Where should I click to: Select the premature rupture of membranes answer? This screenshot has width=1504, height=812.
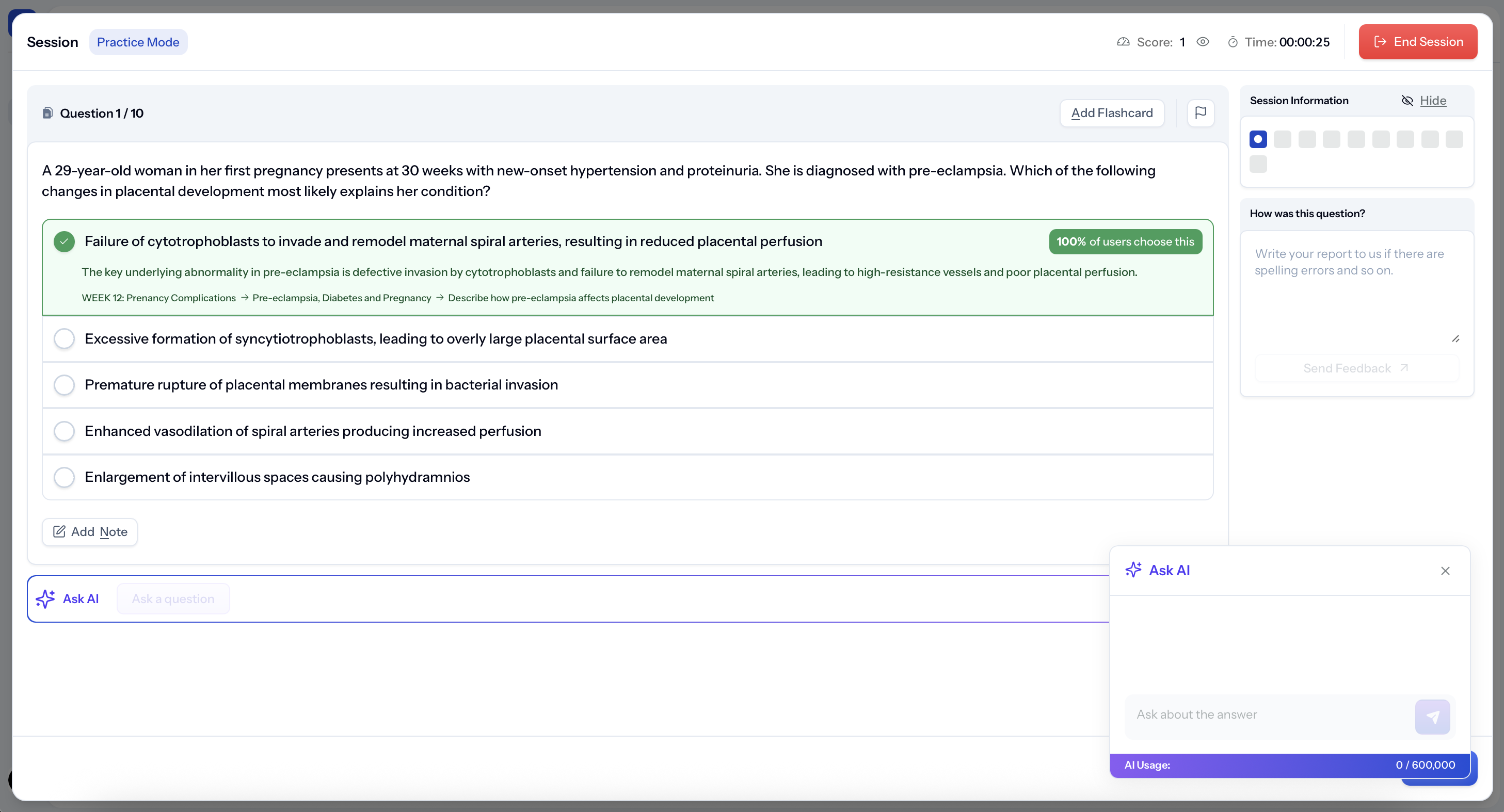click(x=64, y=385)
